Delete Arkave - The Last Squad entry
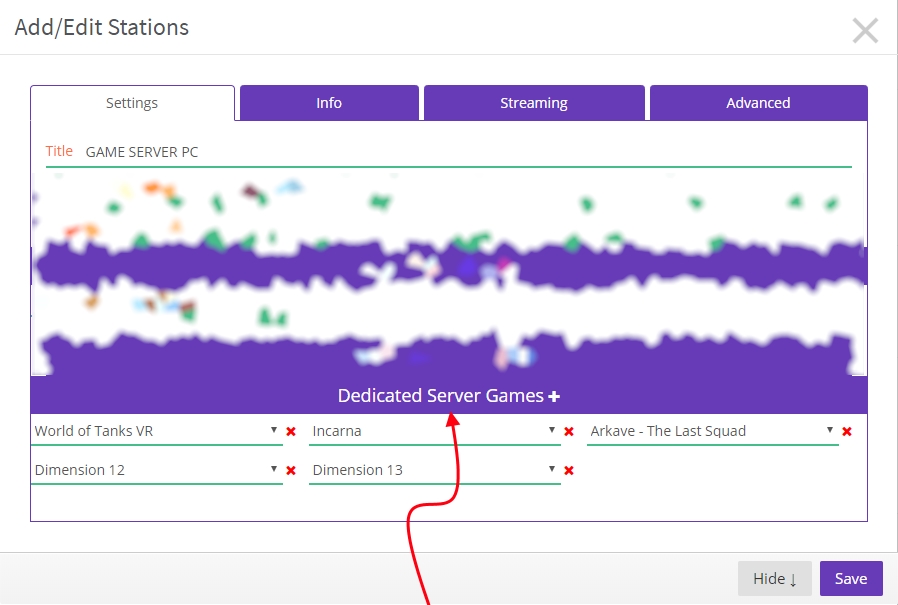 (x=847, y=432)
